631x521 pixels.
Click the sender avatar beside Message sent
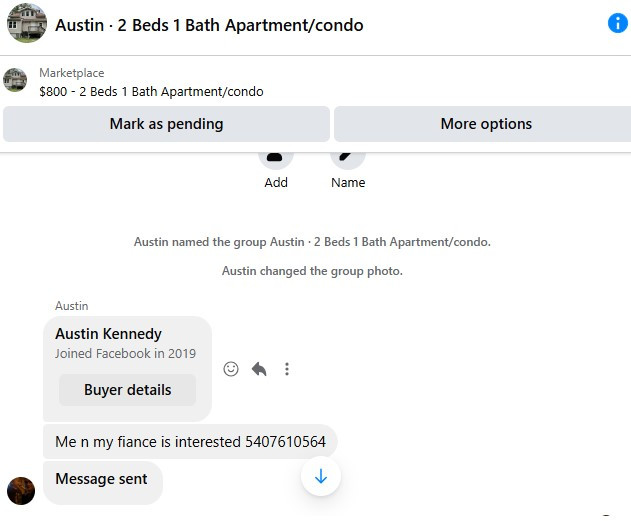(21, 491)
